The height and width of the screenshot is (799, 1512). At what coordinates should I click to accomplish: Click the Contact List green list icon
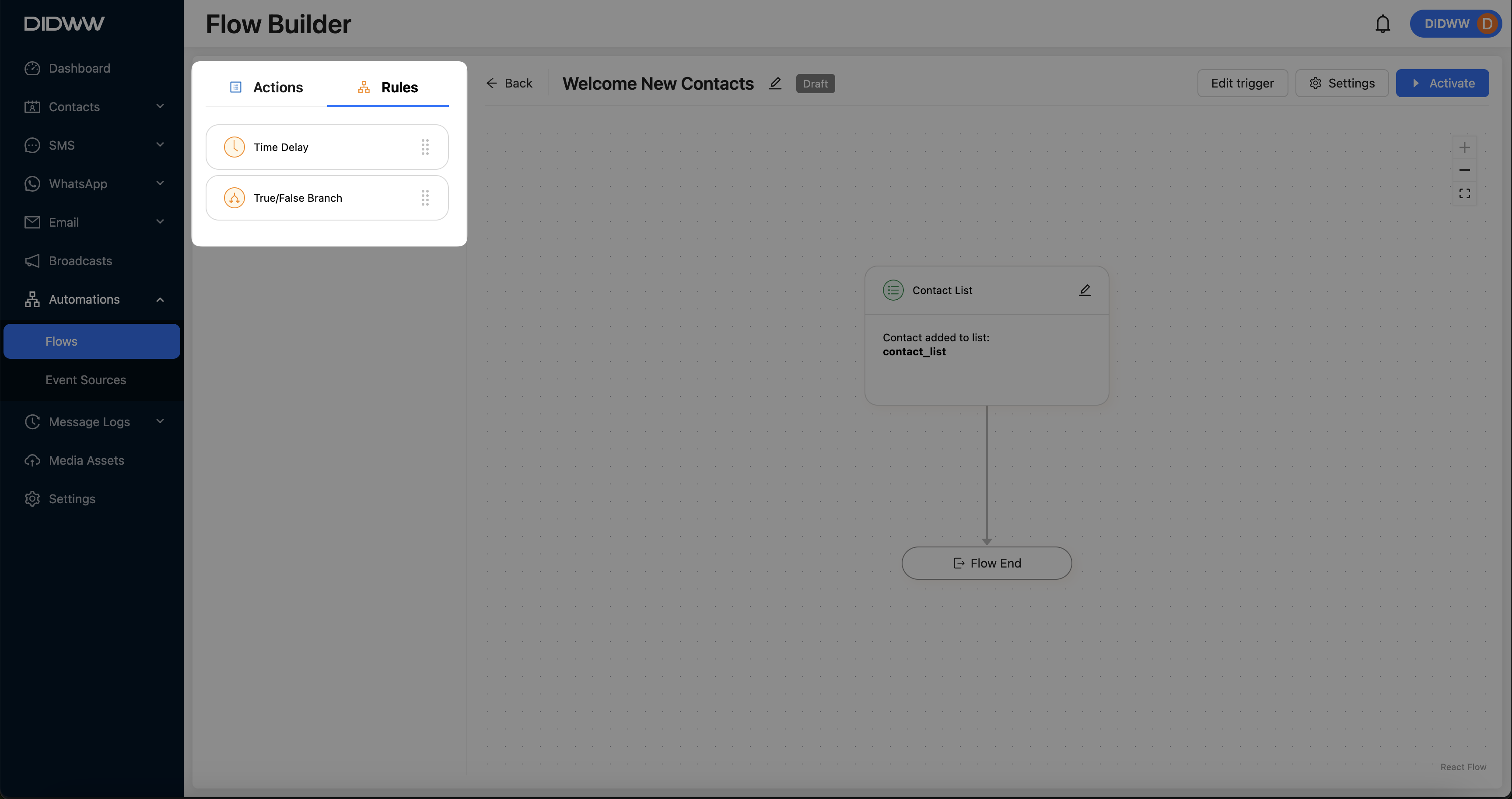coord(893,290)
